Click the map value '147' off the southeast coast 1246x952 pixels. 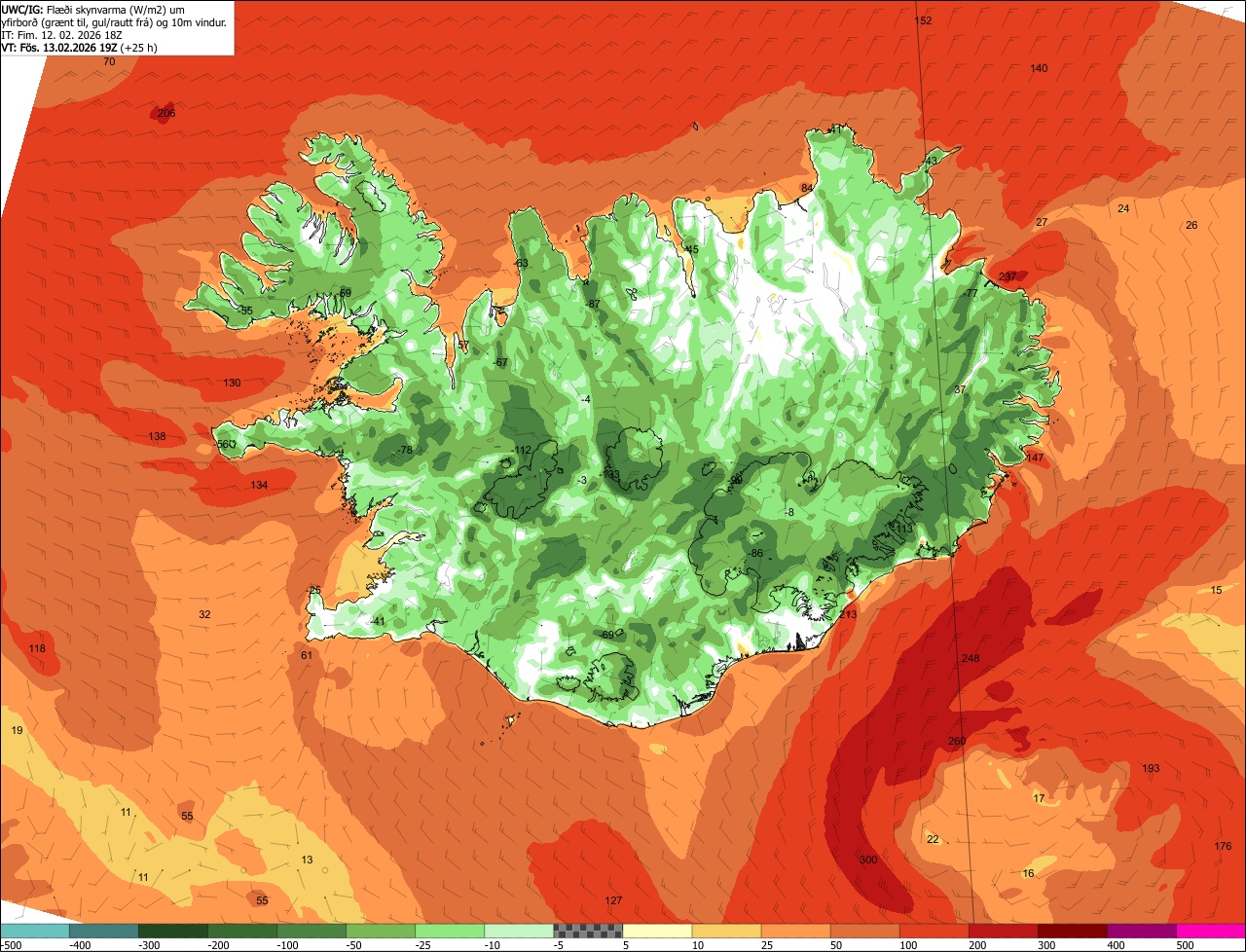click(1034, 458)
